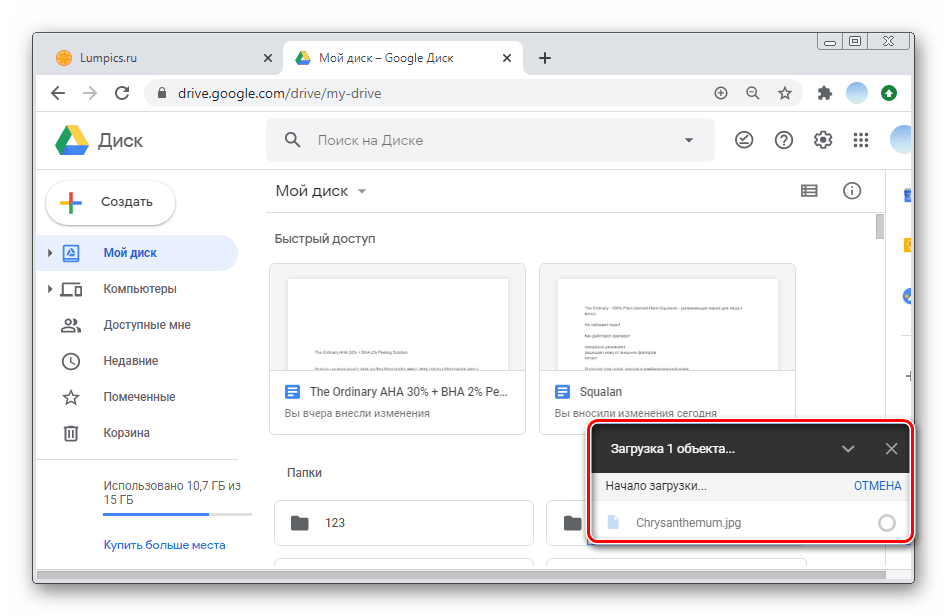Open the 123 folder
Image resolution: width=947 pixels, height=616 pixels.
point(404,523)
